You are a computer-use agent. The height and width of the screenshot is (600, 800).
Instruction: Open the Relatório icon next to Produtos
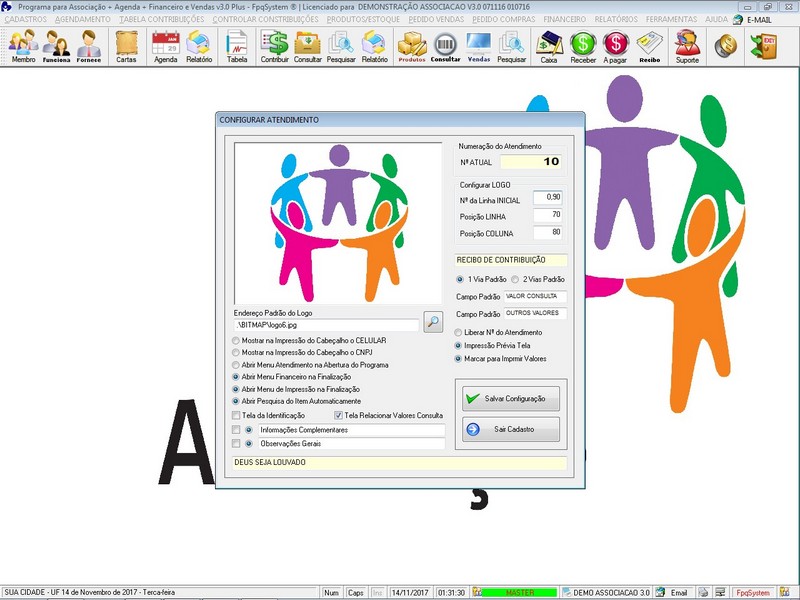pos(374,46)
